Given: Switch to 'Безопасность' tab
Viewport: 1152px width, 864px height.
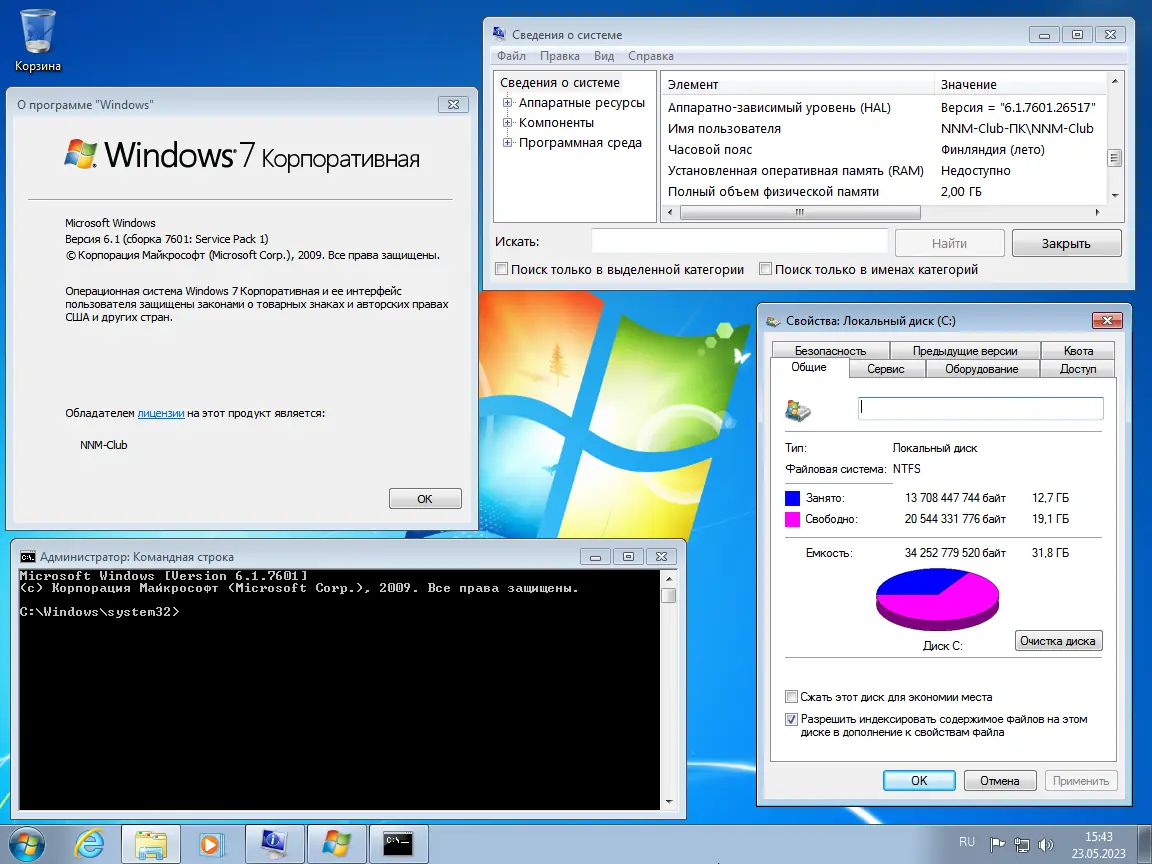Looking at the screenshot, I should pyautogui.click(x=830, y=350).
